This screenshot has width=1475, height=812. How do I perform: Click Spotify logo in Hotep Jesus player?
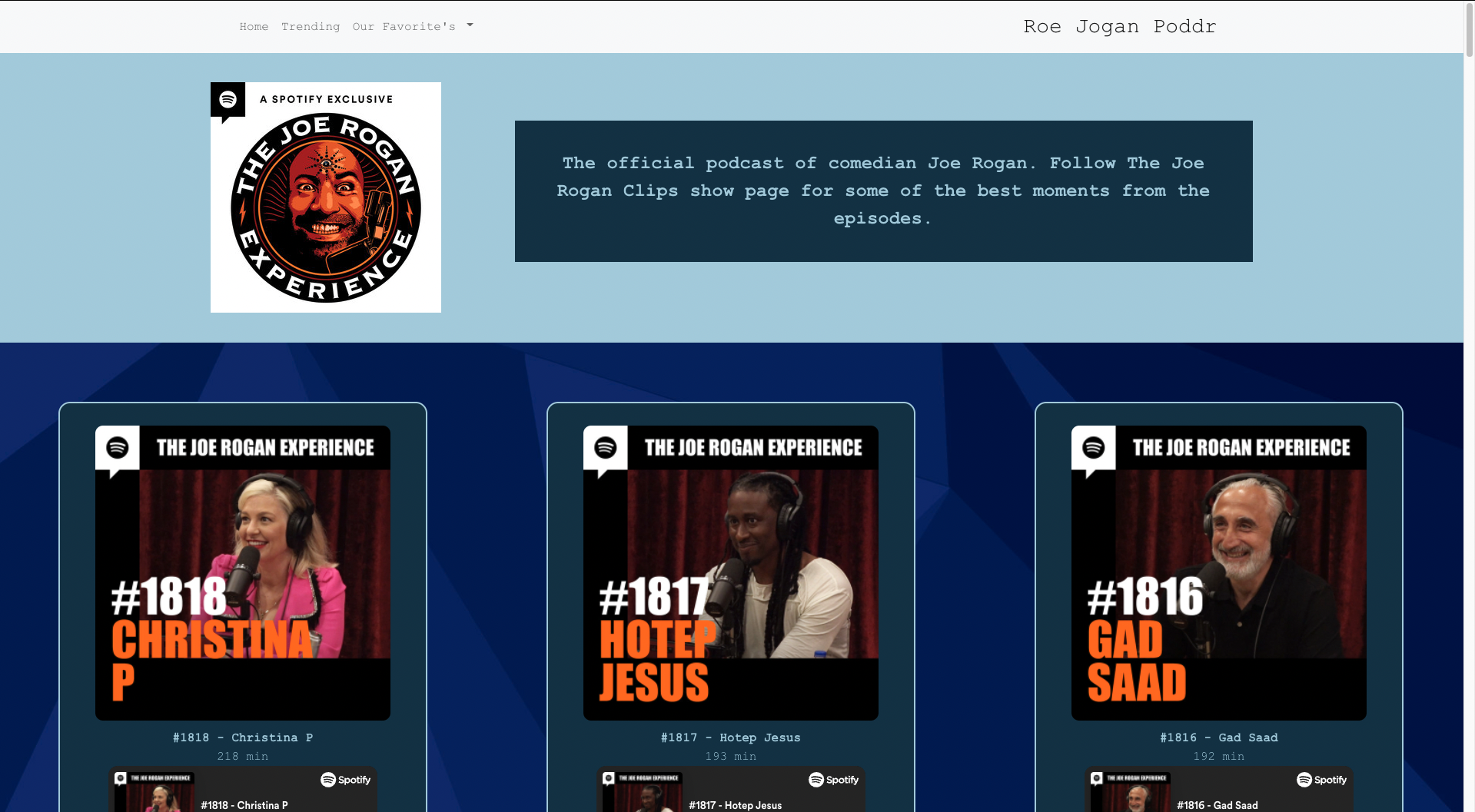(x=834, y=780)
